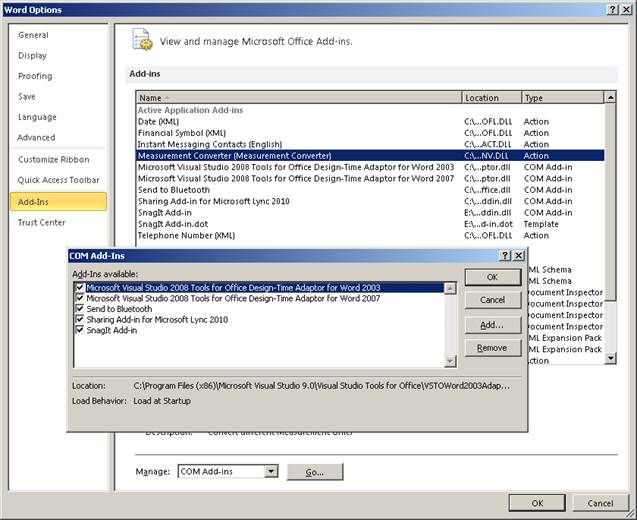
Task: Select Word 2007 Design-Time Adaptor in Word Options table
Action: tap(370, 178)
